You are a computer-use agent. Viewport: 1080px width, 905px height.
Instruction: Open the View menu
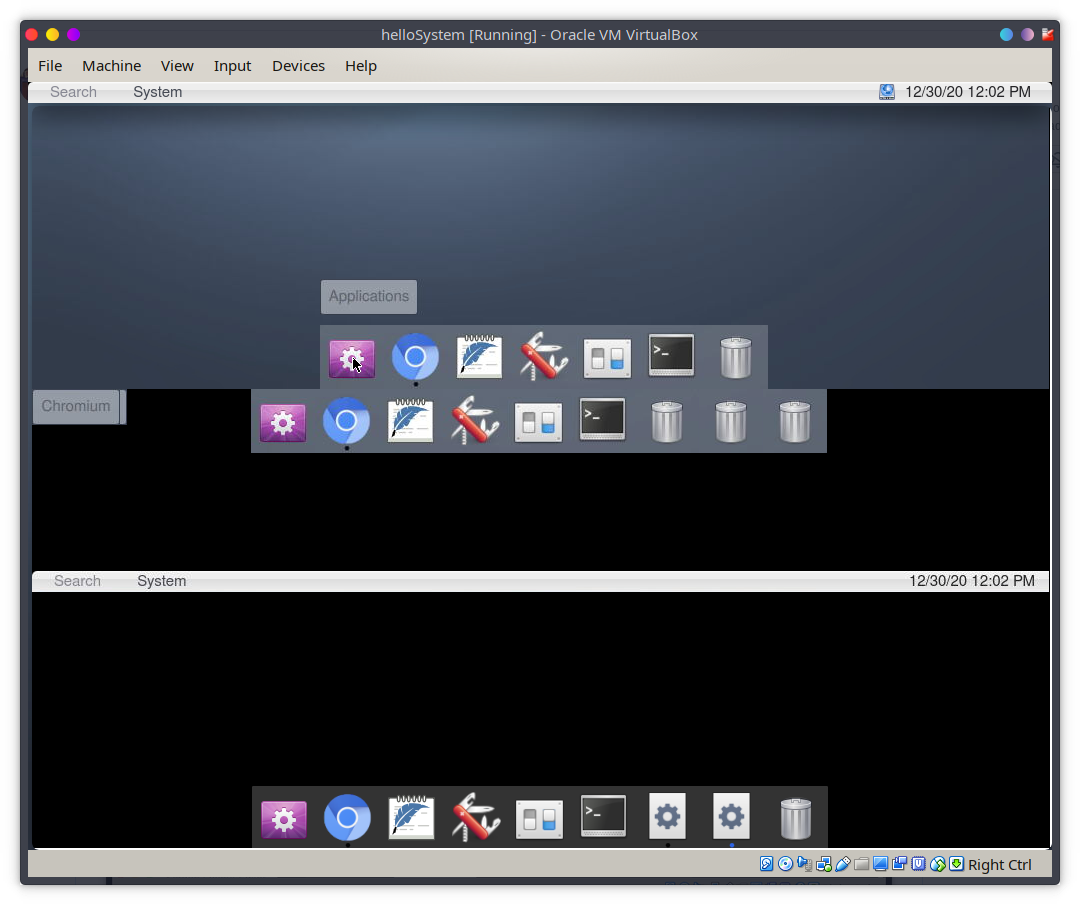tap(177, 66)
